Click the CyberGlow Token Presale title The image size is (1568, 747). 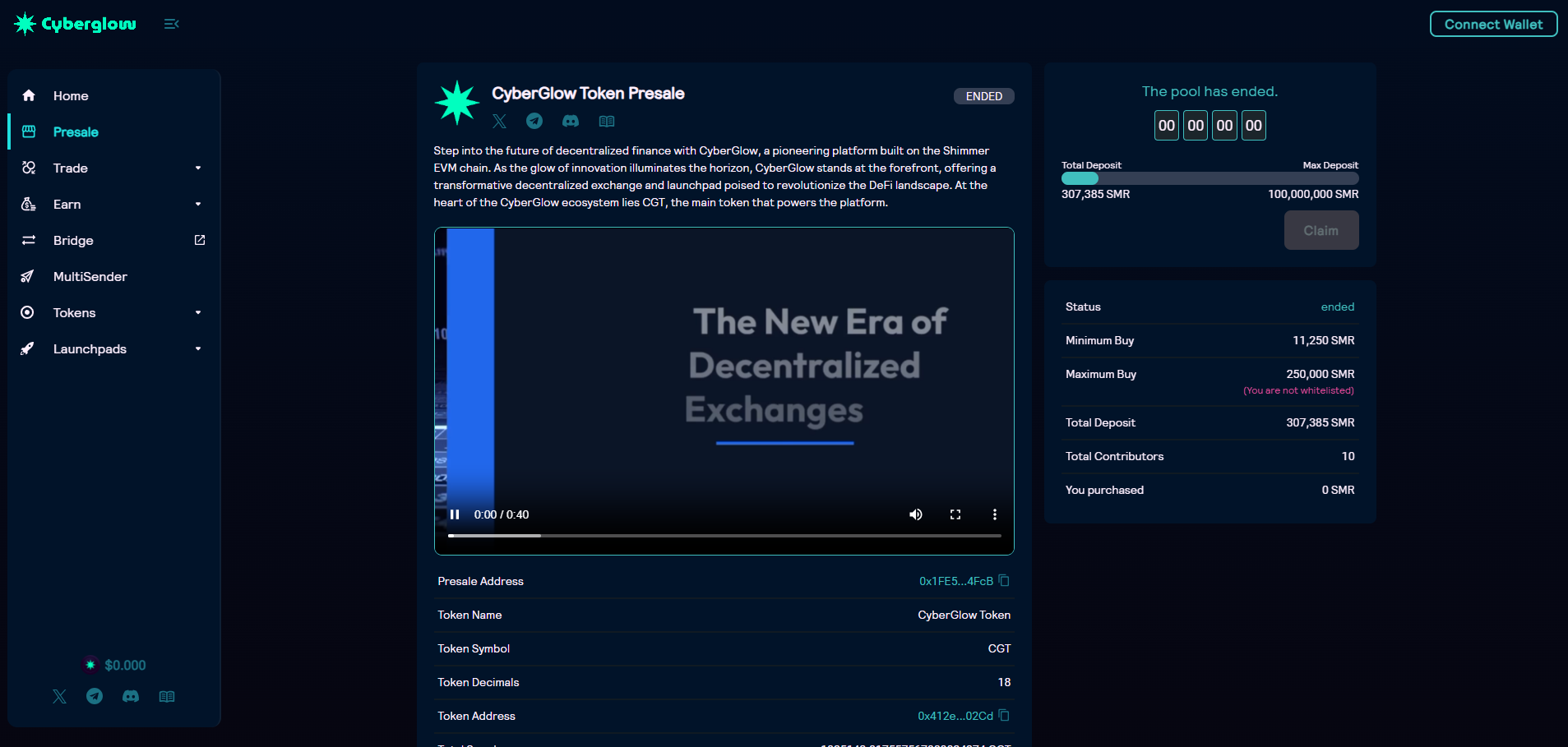(588, 93)
